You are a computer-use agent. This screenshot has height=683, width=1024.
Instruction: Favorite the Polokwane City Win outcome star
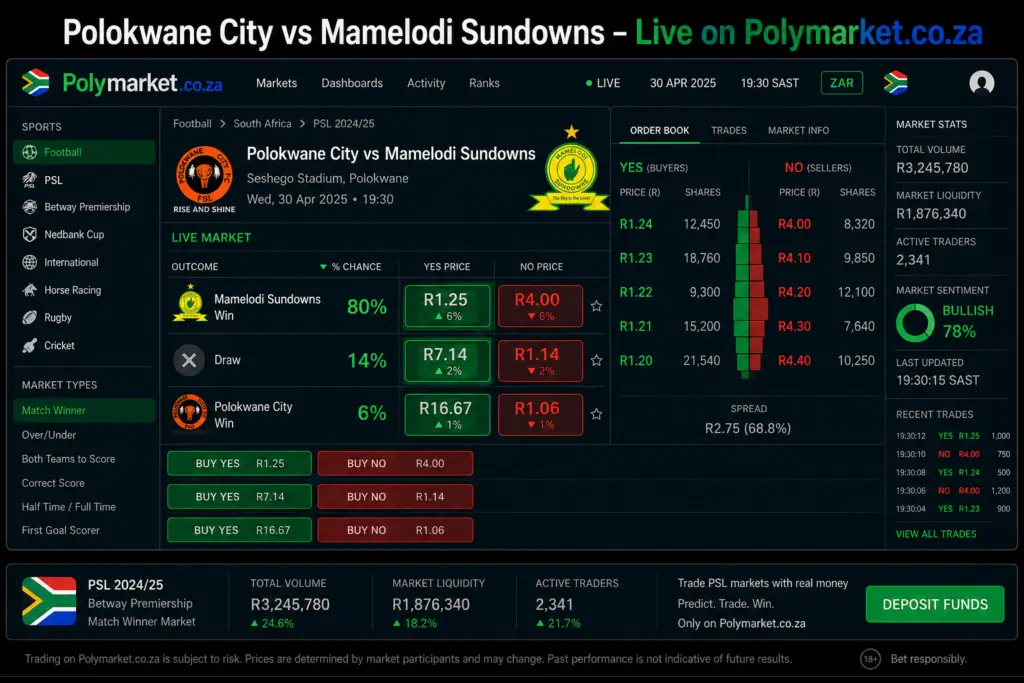tap(596, 414)
